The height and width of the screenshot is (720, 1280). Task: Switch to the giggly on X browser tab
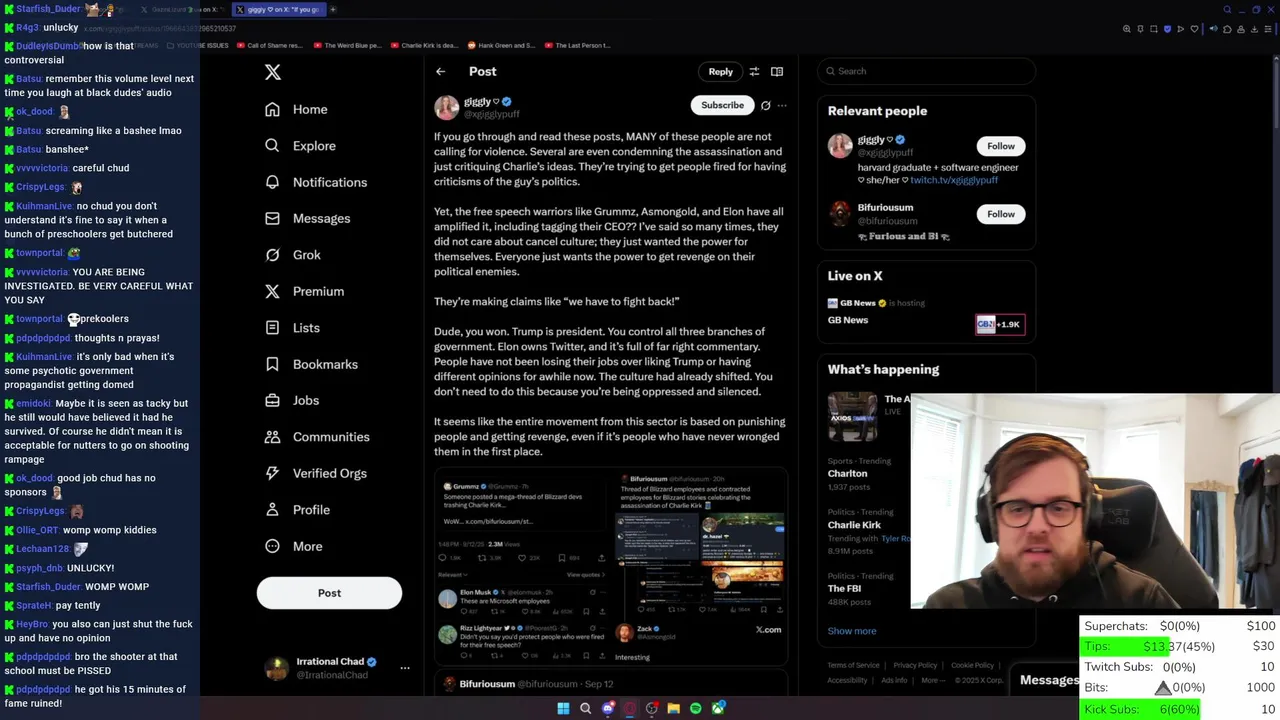coord(279,10)
